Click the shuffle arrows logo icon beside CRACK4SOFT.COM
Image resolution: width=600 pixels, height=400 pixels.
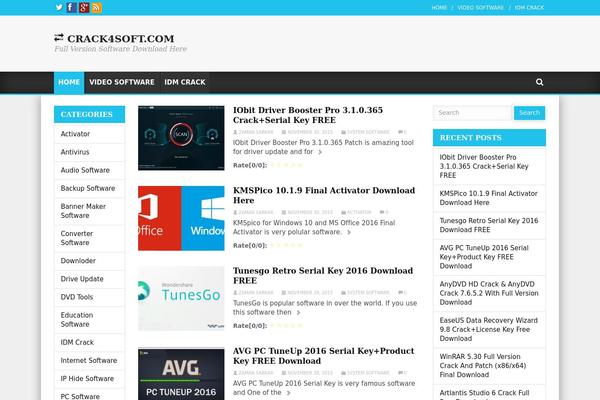click(59, 38)
